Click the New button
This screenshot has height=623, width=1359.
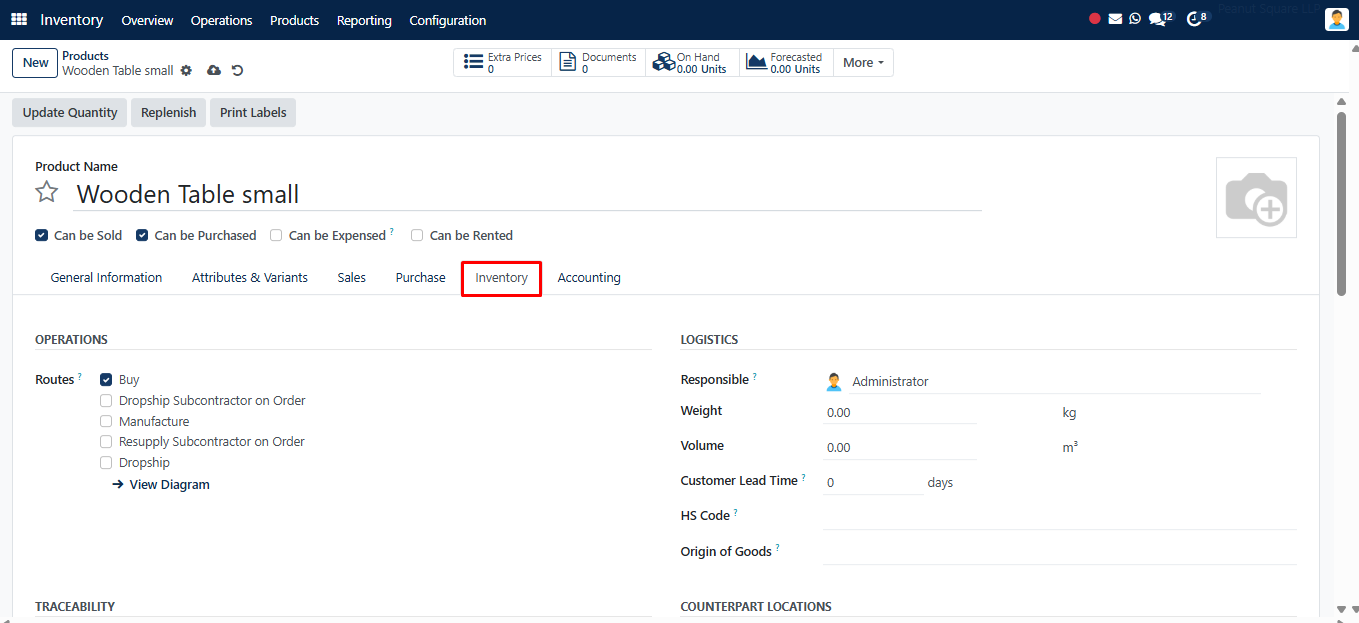[35, 63]
